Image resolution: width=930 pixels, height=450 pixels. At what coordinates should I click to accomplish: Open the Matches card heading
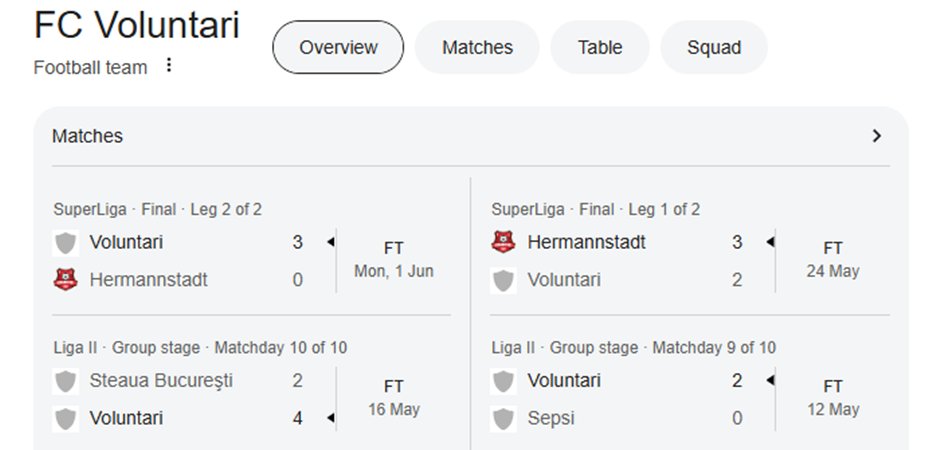[x=87, y=136]
